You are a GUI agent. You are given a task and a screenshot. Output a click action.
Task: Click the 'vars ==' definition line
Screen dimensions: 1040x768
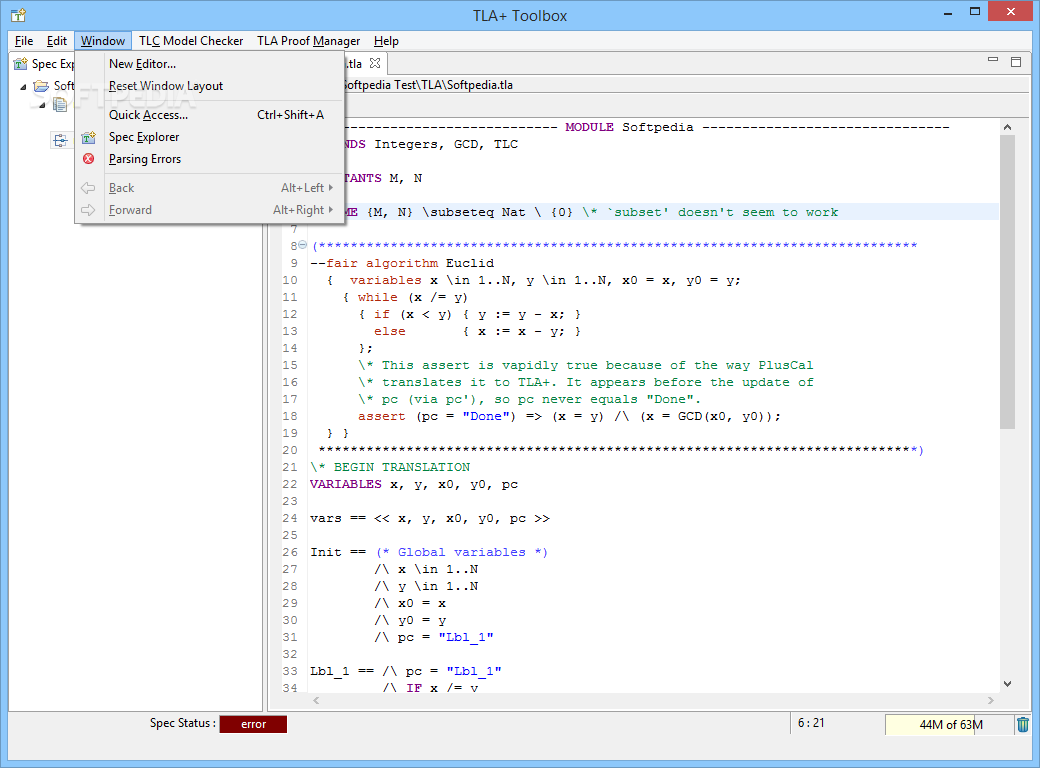430,519
